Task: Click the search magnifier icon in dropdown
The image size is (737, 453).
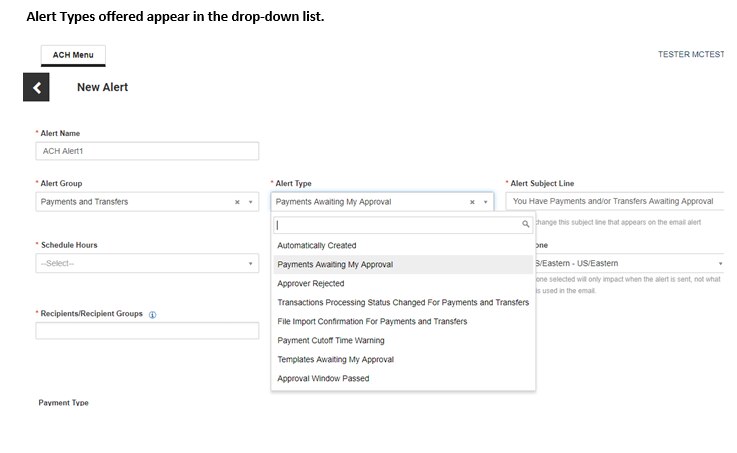Action: (x=526, y=225)
